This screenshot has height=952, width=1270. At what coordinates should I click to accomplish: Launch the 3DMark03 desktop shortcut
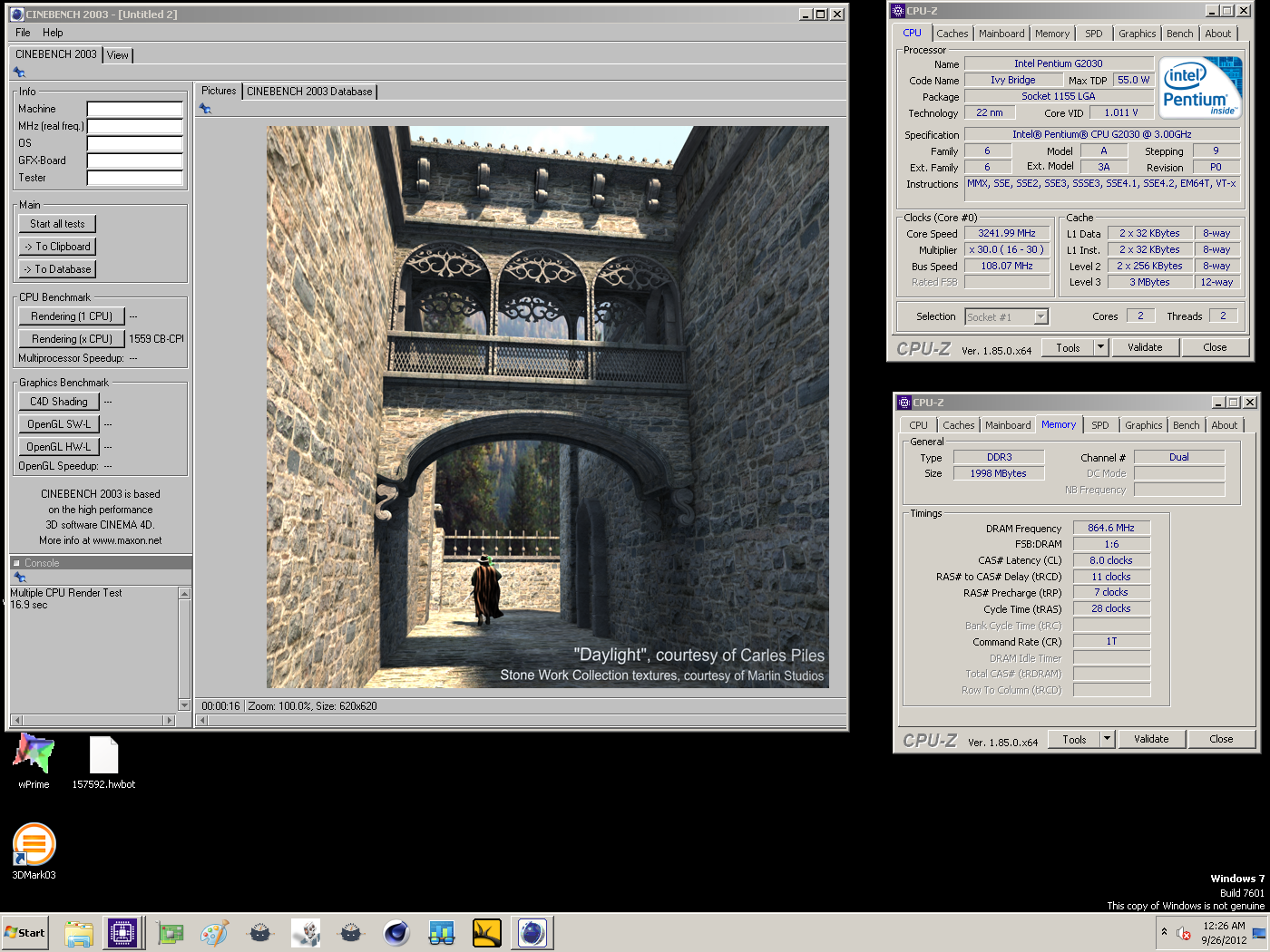click(34, 850)
